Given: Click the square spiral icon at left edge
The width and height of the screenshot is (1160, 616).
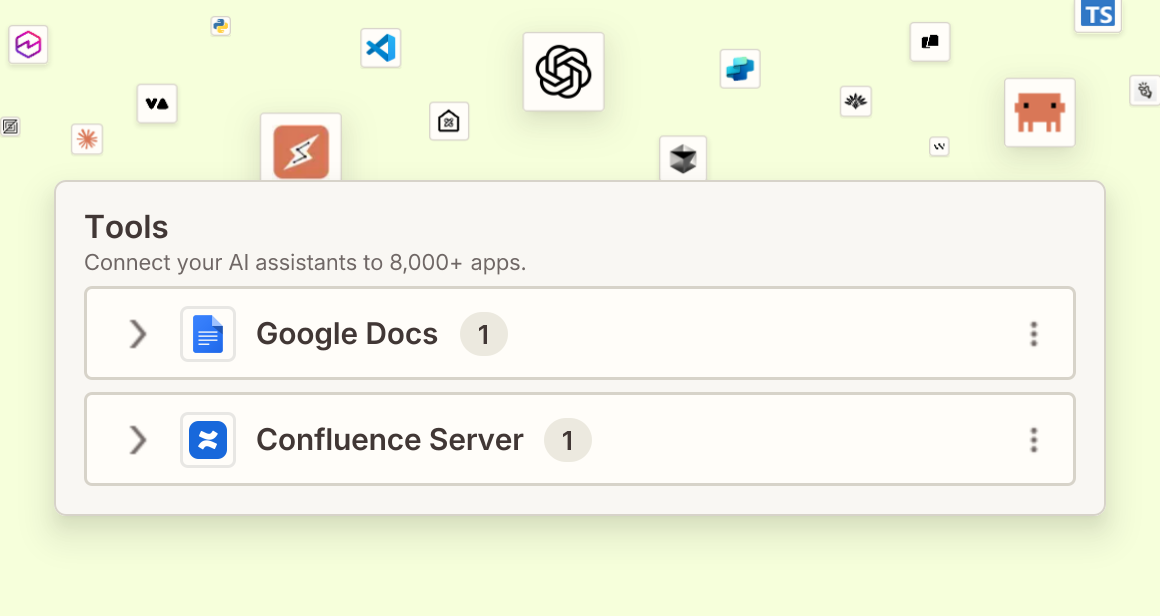Looking at the screenshot, I should click(10, 126).
